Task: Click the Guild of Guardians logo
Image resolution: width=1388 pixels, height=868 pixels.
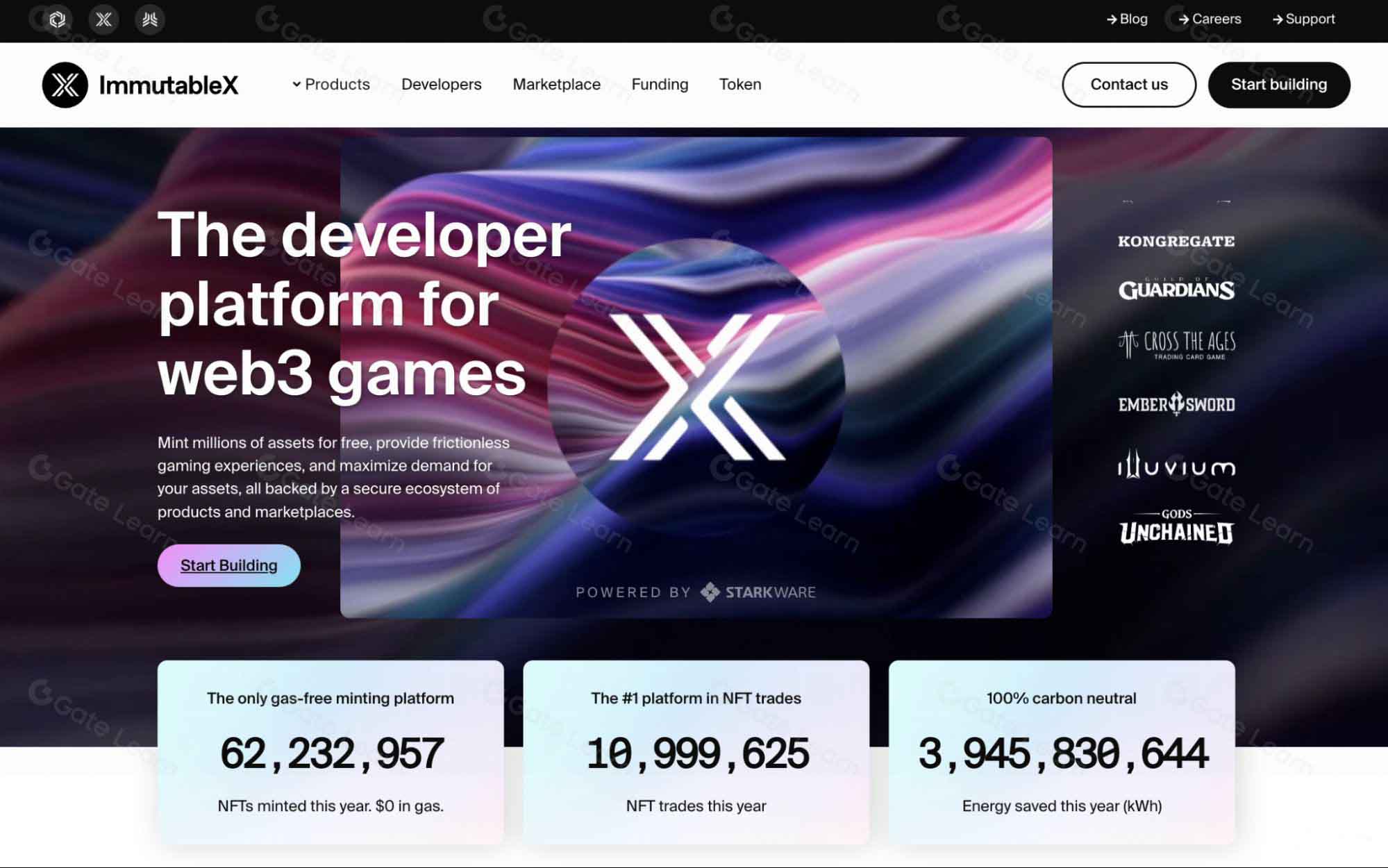Action: [1176, 289]
